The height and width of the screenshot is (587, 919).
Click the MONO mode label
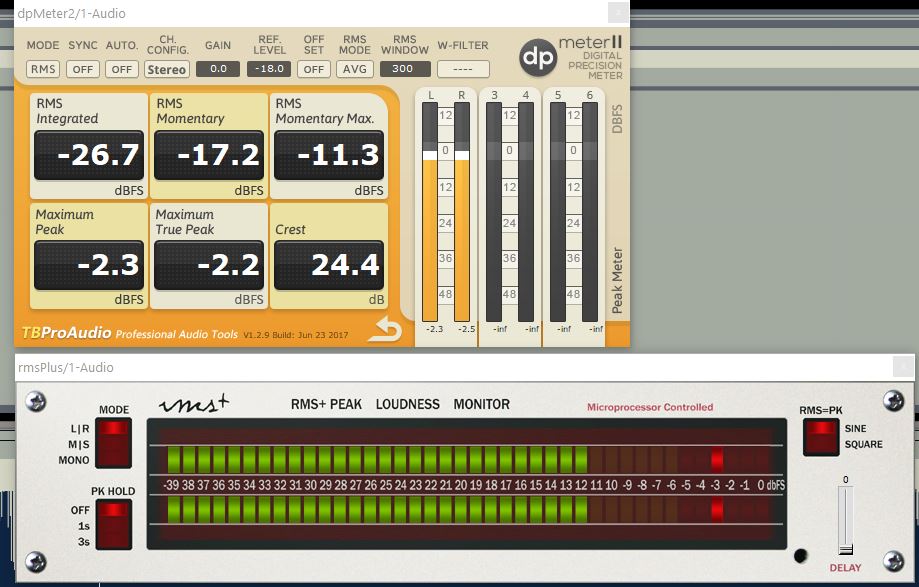[x=74, y=460]
